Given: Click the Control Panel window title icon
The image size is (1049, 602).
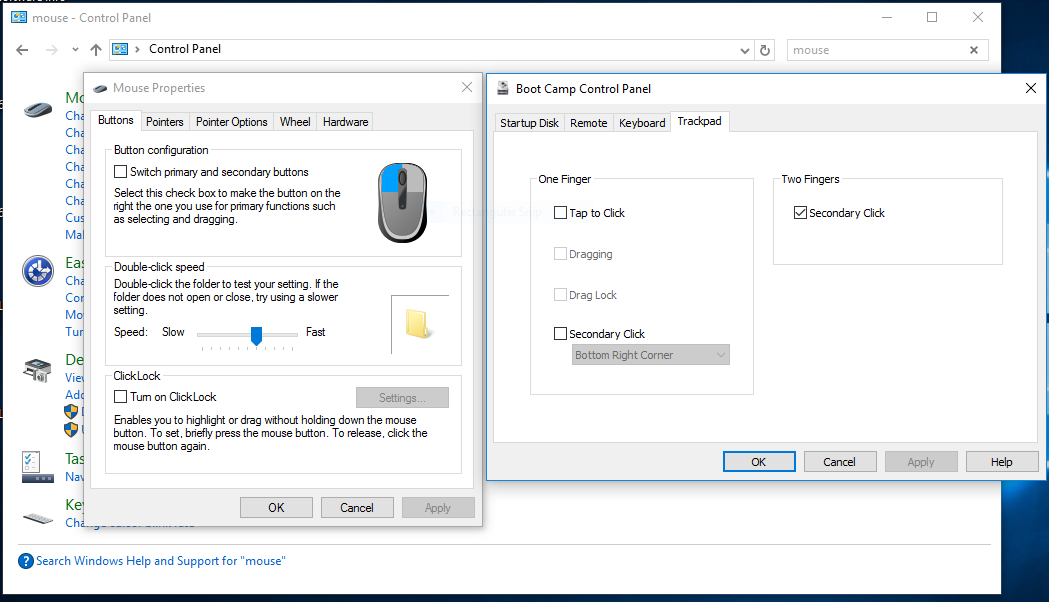Looking at the screenshot, I should click(19, 17).
